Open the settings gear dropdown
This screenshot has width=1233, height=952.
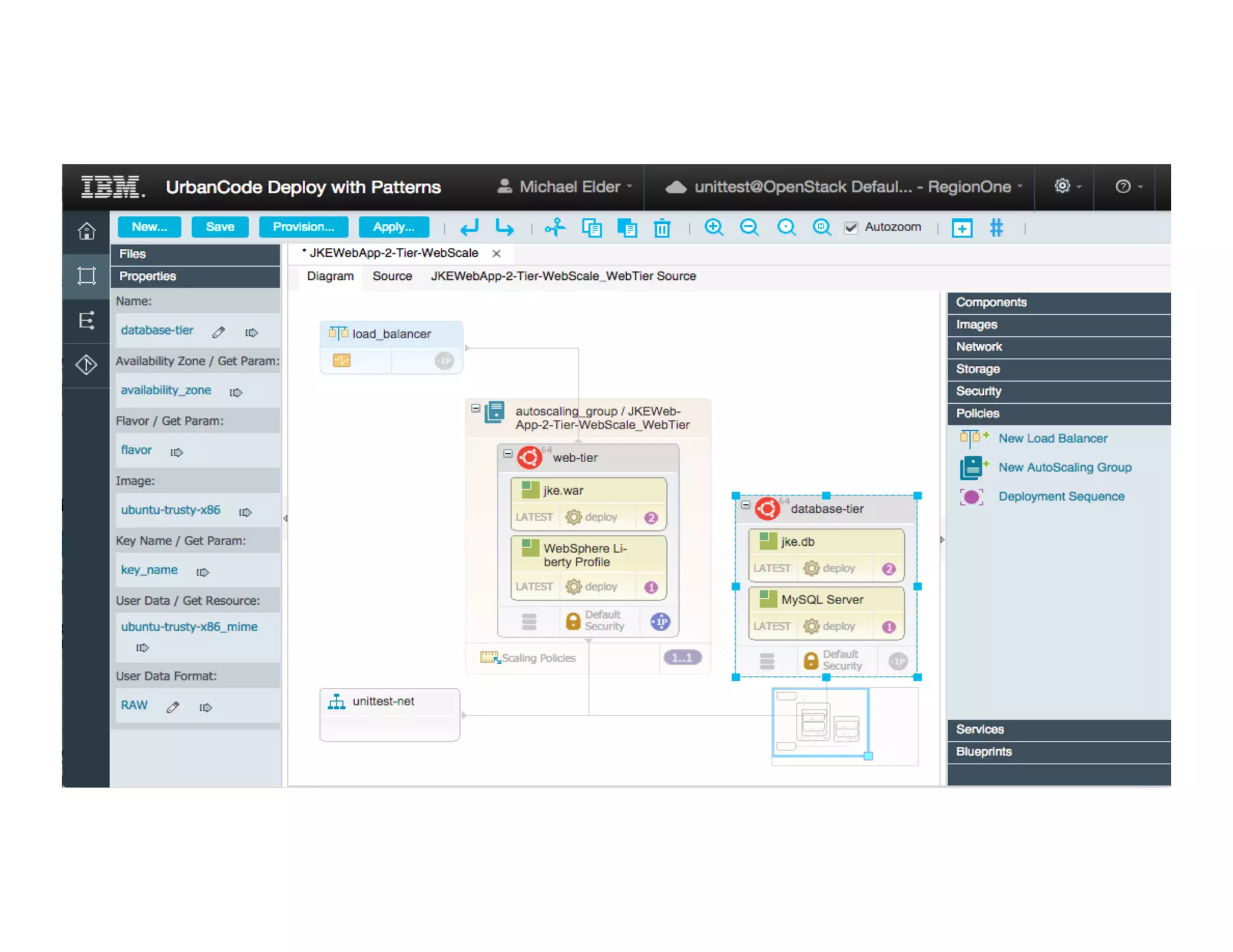[1067, 186]
